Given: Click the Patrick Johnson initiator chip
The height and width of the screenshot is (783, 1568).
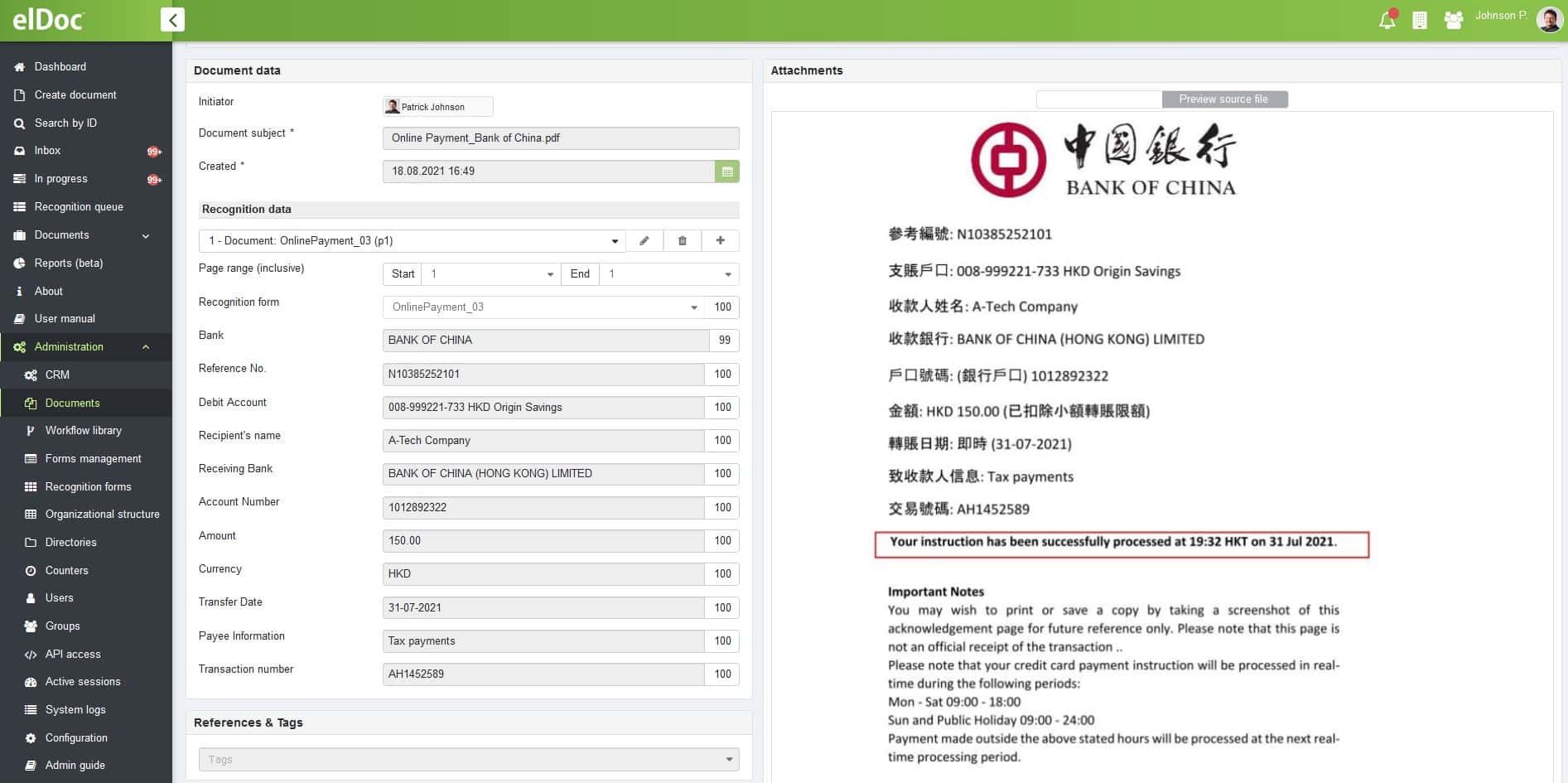Looking at the screenshot, I should click(437, 107).
